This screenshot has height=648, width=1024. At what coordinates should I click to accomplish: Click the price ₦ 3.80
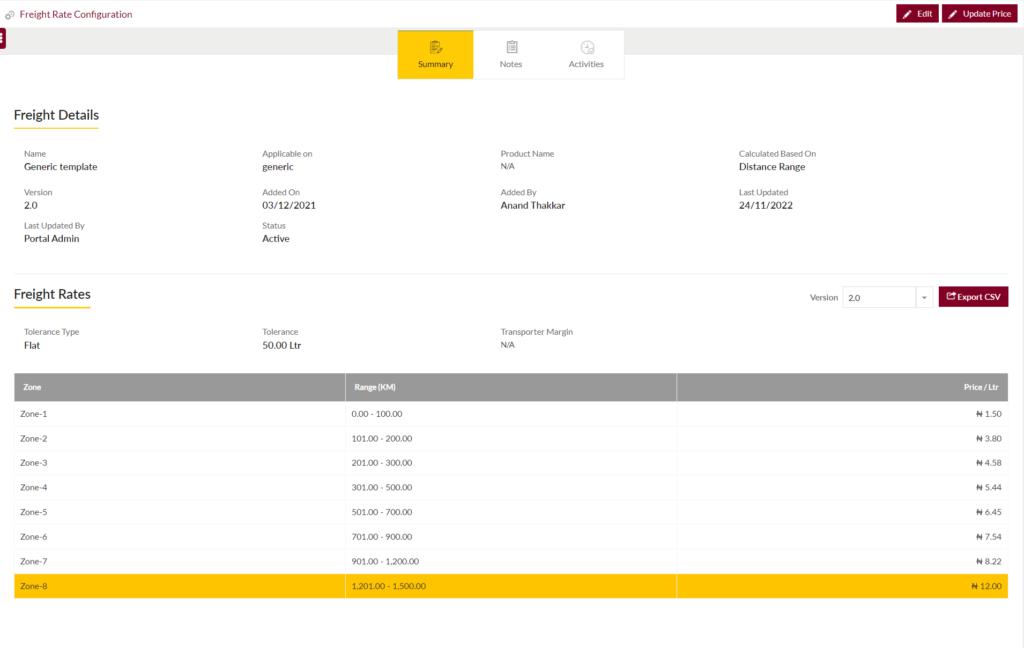coord(989,439)
